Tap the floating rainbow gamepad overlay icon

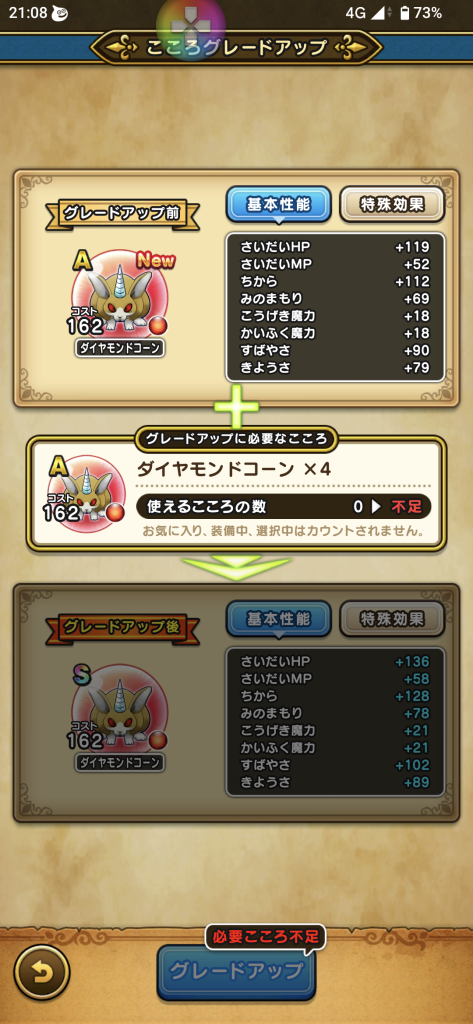191,26
